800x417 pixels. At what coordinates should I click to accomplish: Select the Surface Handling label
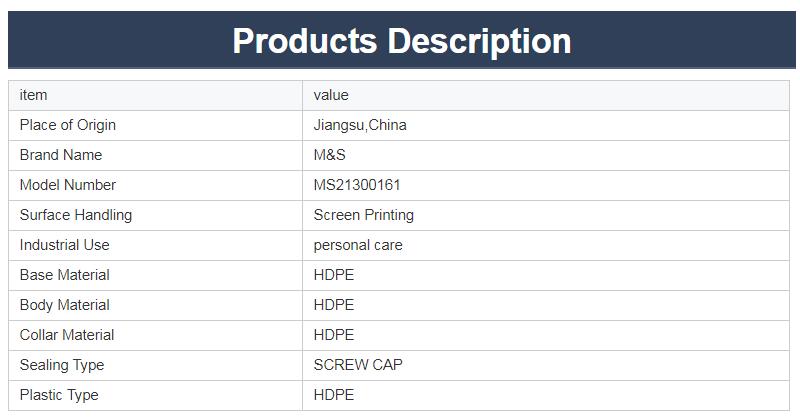coord(76,215)
